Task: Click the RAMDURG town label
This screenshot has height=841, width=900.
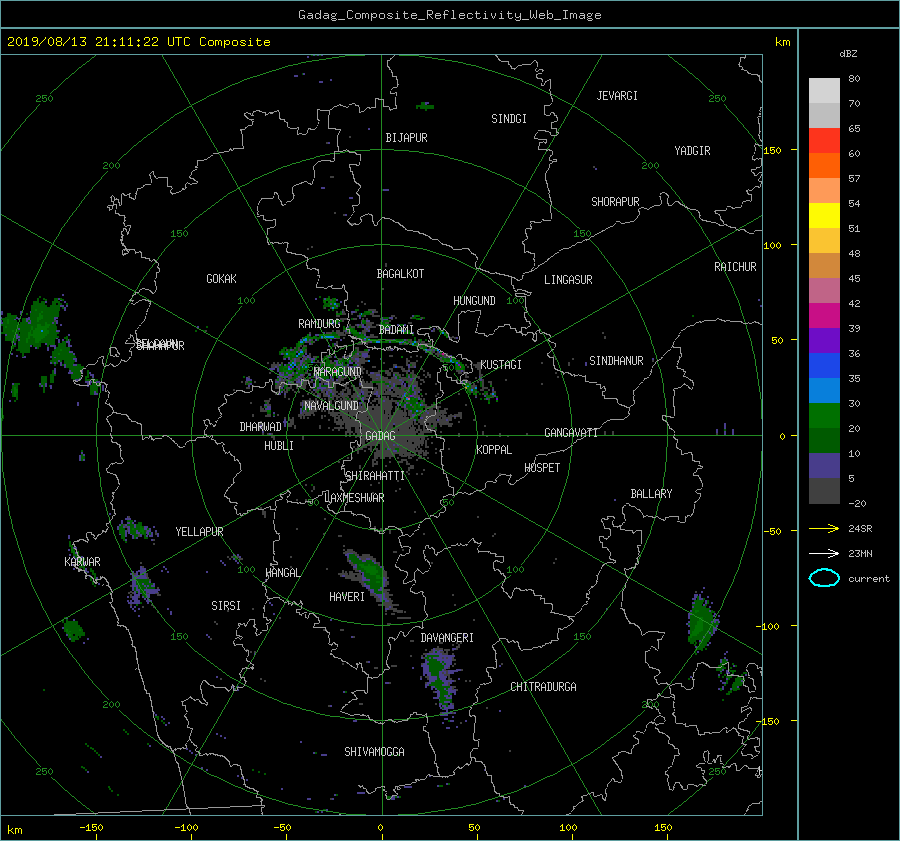Action: point(319,324)
